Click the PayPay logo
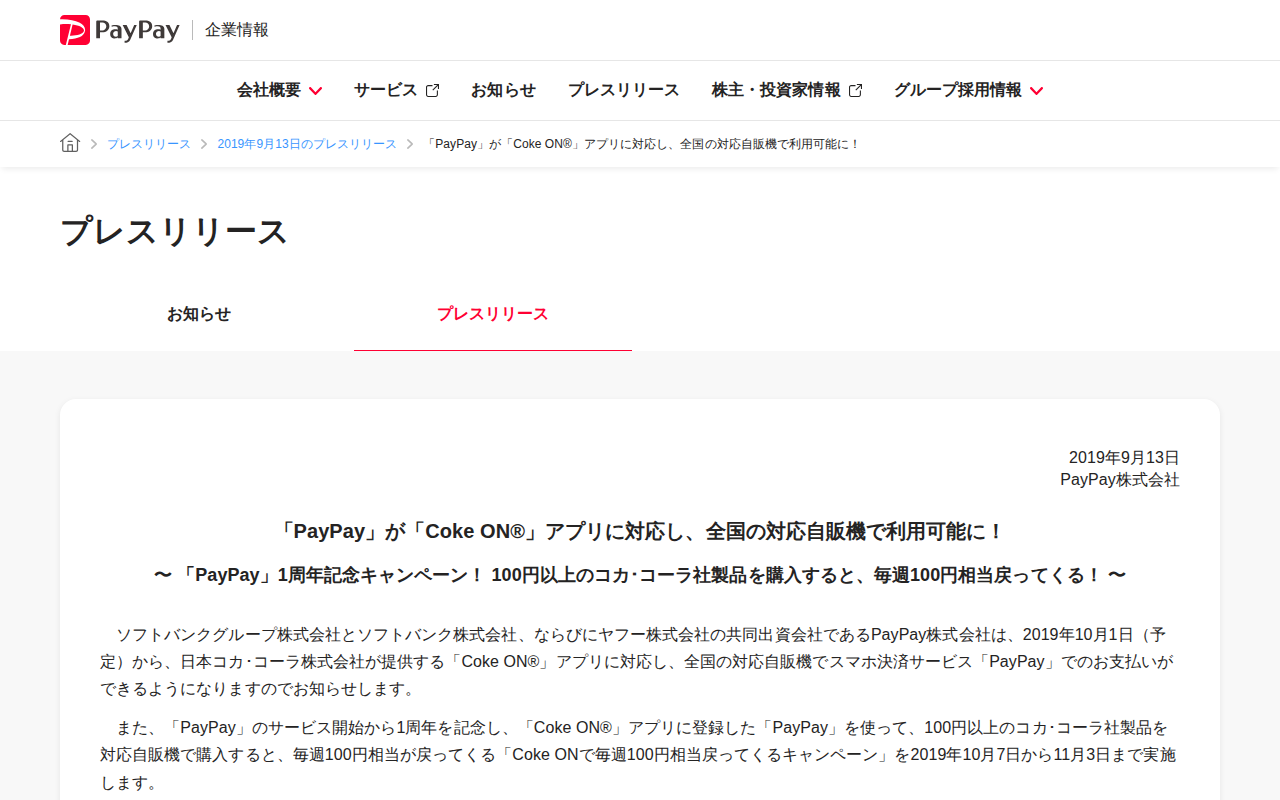Viewport: 1280px width, 800px height. point(120,30)
